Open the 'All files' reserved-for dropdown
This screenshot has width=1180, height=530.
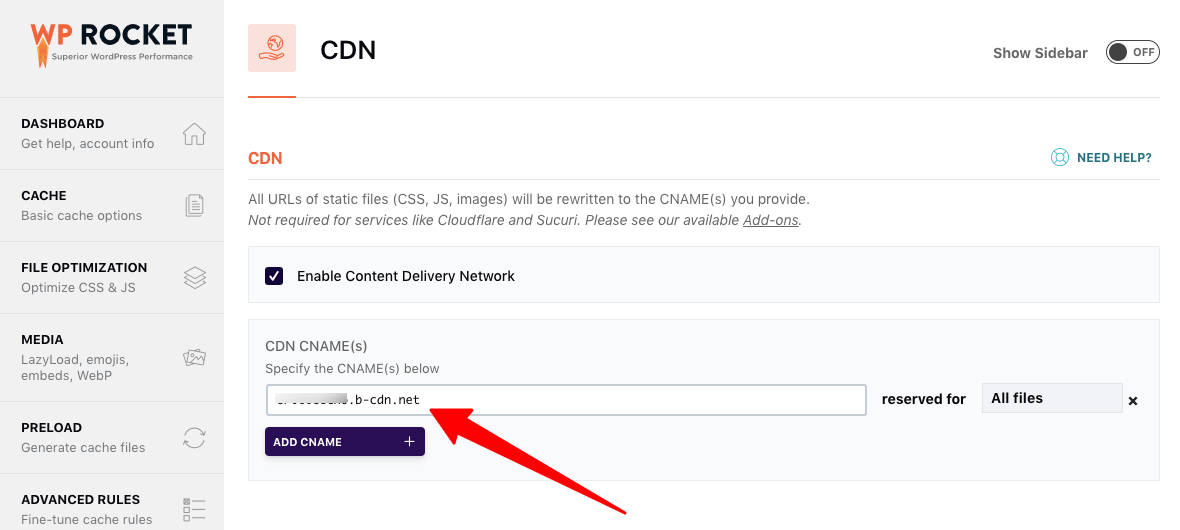(x=1051, y=398)
